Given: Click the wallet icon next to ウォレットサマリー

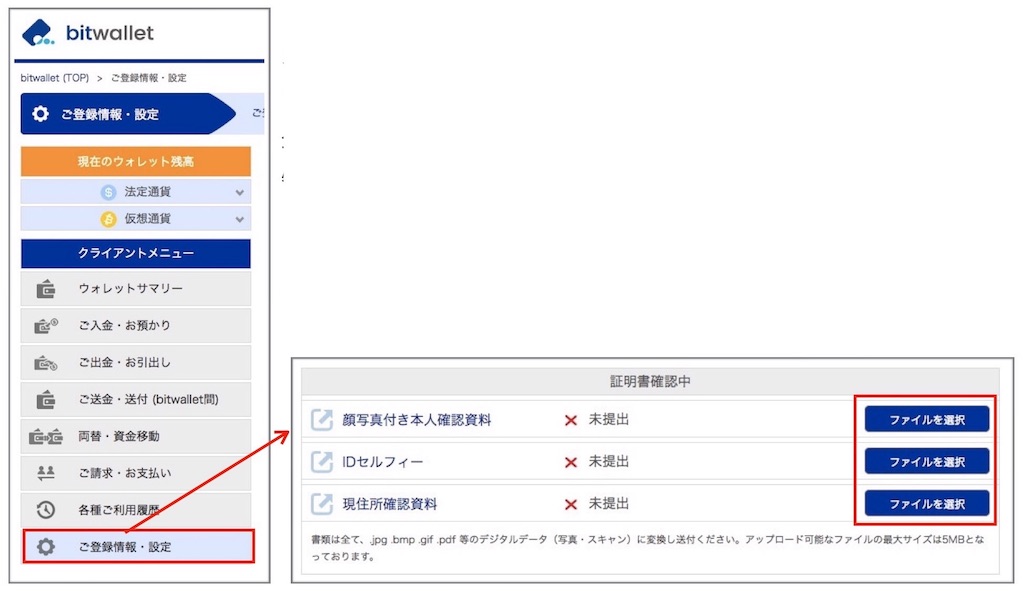Looking at the screenshot, I should (46, 289).
